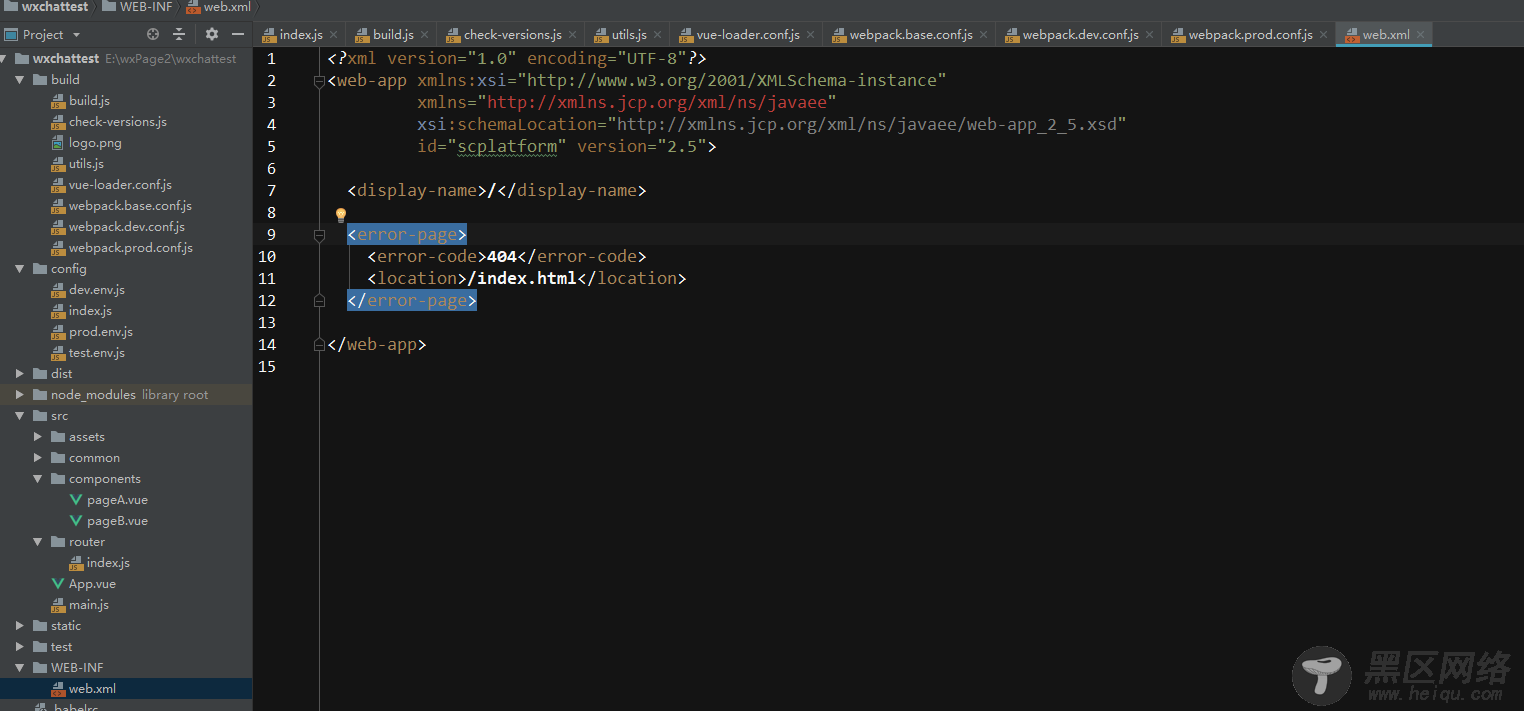Switch to the webpack.dev.conf.js tab
This screenshot has width=1524, height=711.
click(x=1080, y=35)
